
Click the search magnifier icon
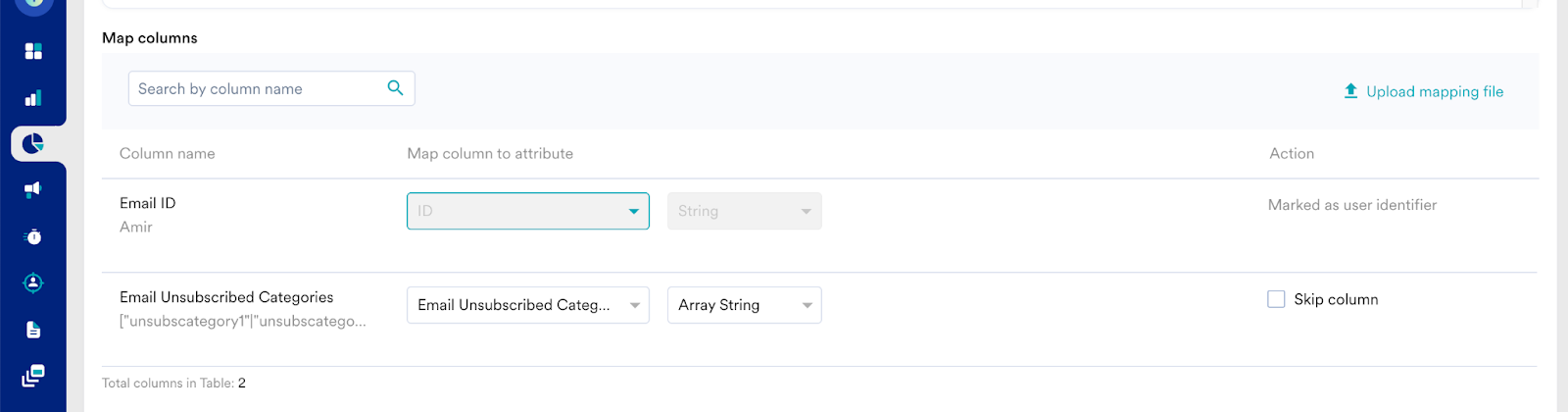395,88
